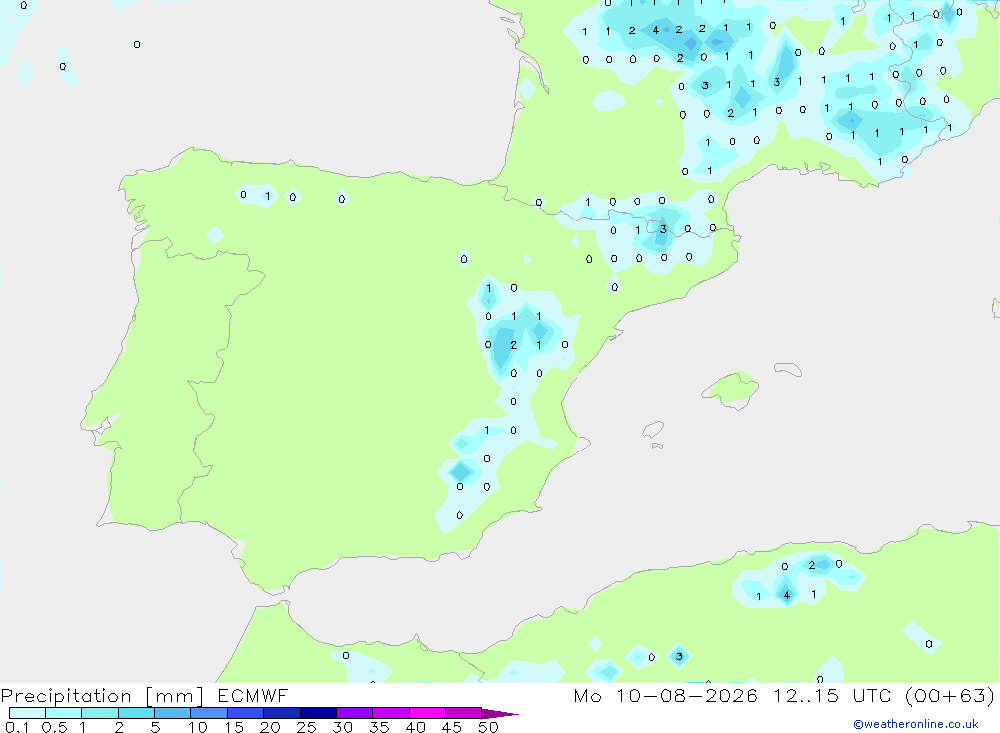Click the purple arrow tip beyond 50

click(x=500, y=714)
